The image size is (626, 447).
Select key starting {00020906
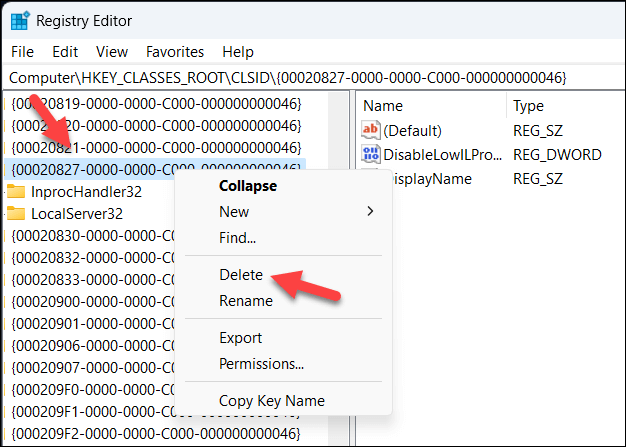(93, 346)
